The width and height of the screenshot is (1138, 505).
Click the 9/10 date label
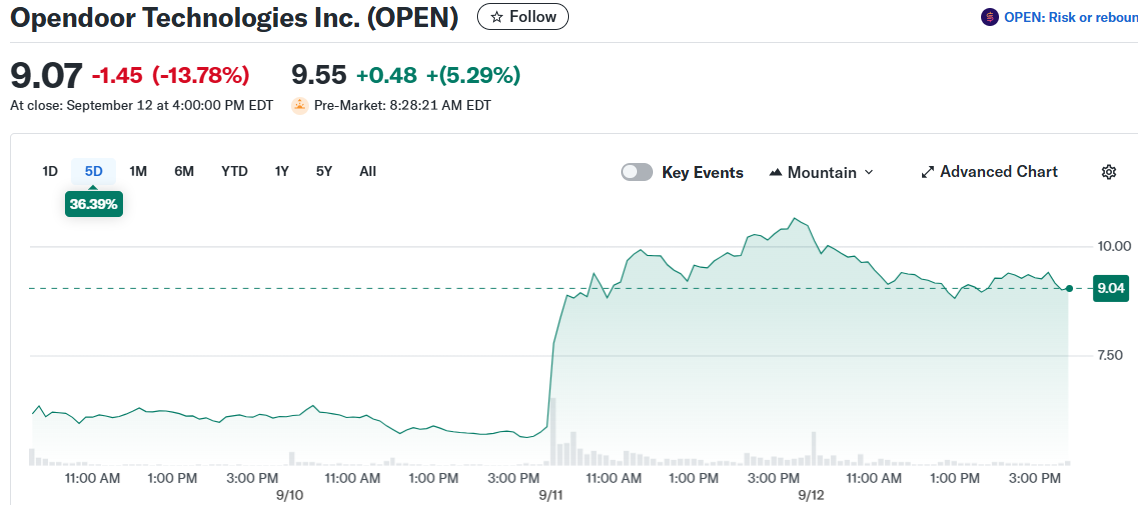pyautogui.click(x=290, y=494)
